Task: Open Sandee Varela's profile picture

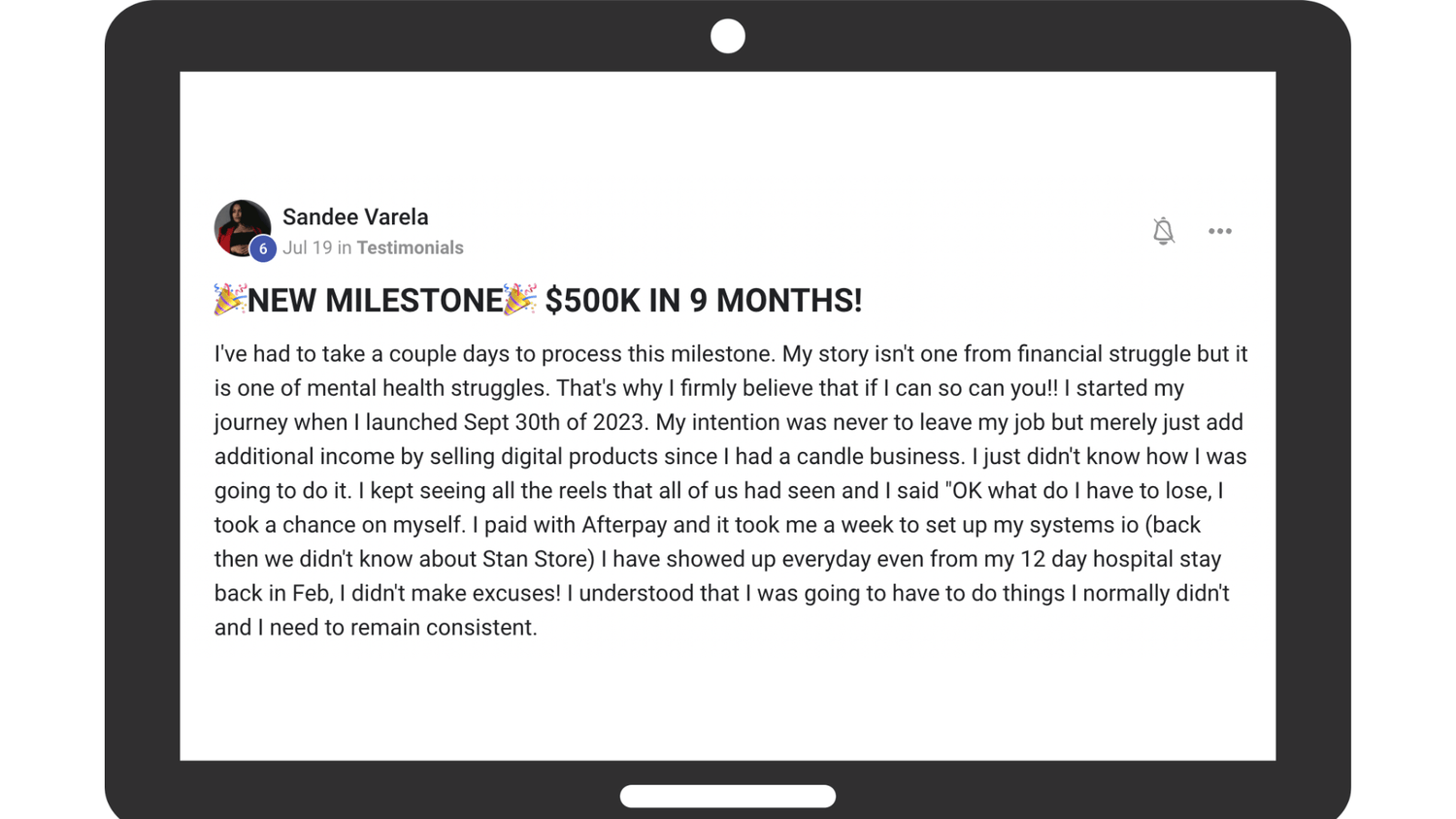Action: tap(239, 225)
